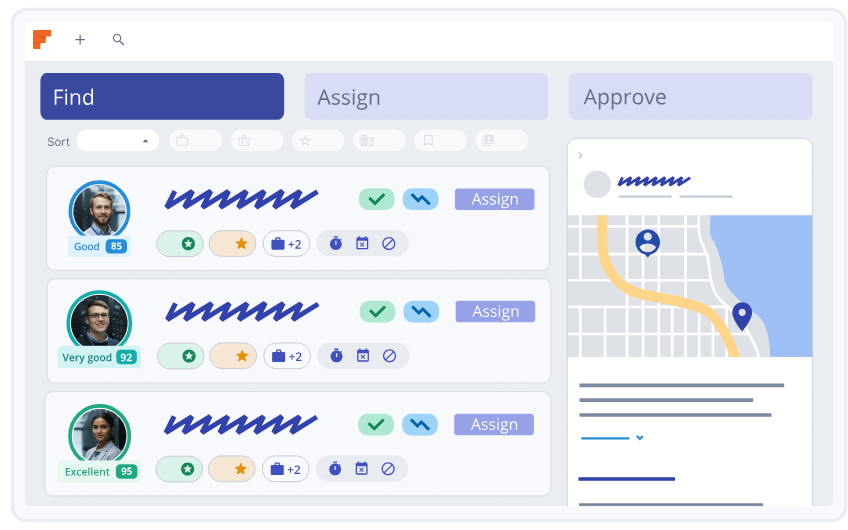The image size is (848, 530).
Task: Click the search magnifier icon in top bar
Action: [x=118, y=40]
